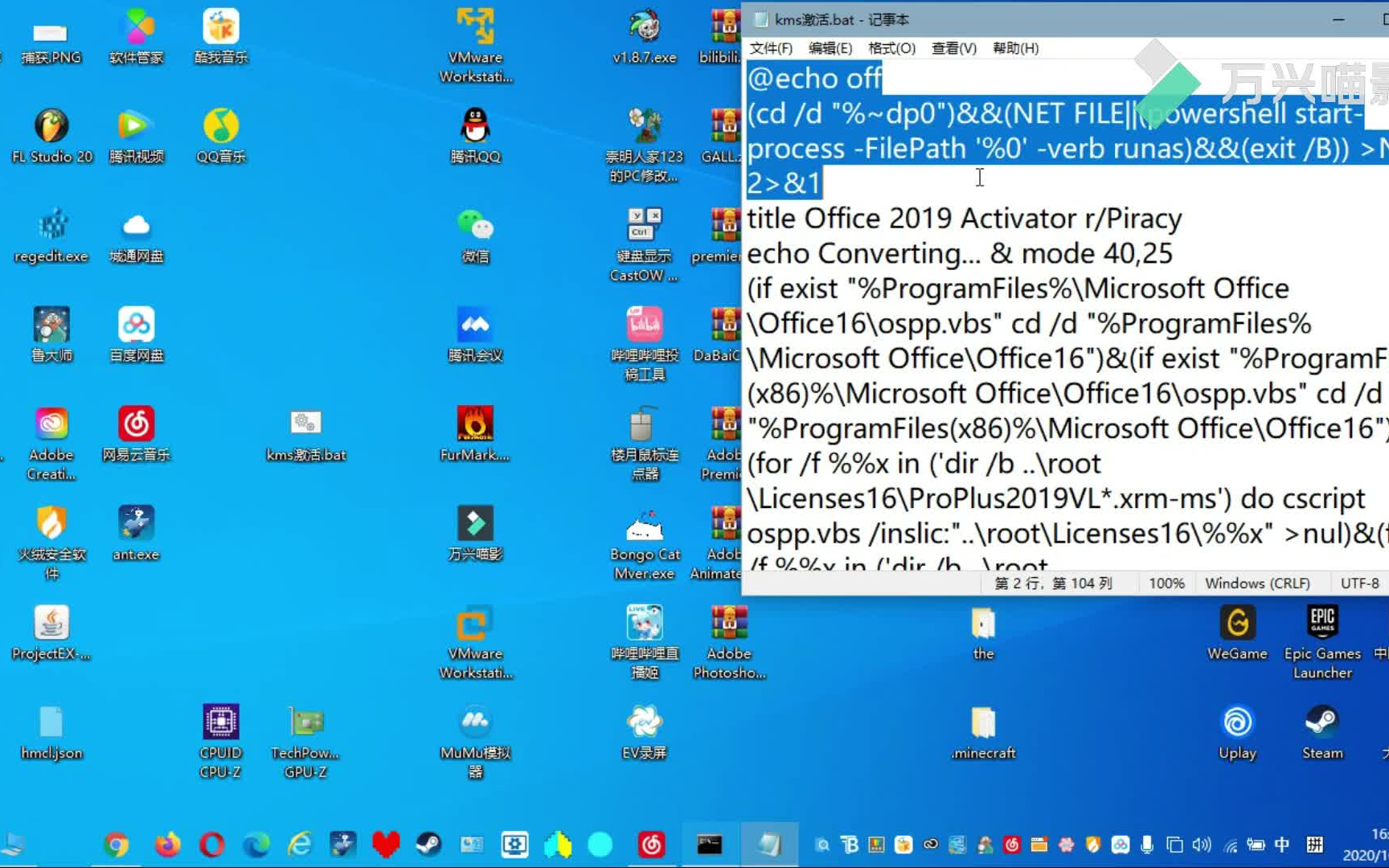Select the .minecraft folder
Screen dimensions: 1389x868
coord(983,732)
